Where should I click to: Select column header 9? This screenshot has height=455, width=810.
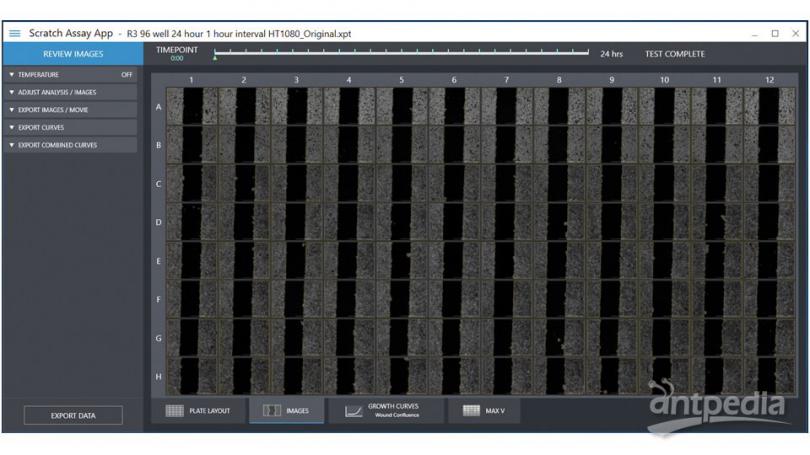tap(612, 80)
